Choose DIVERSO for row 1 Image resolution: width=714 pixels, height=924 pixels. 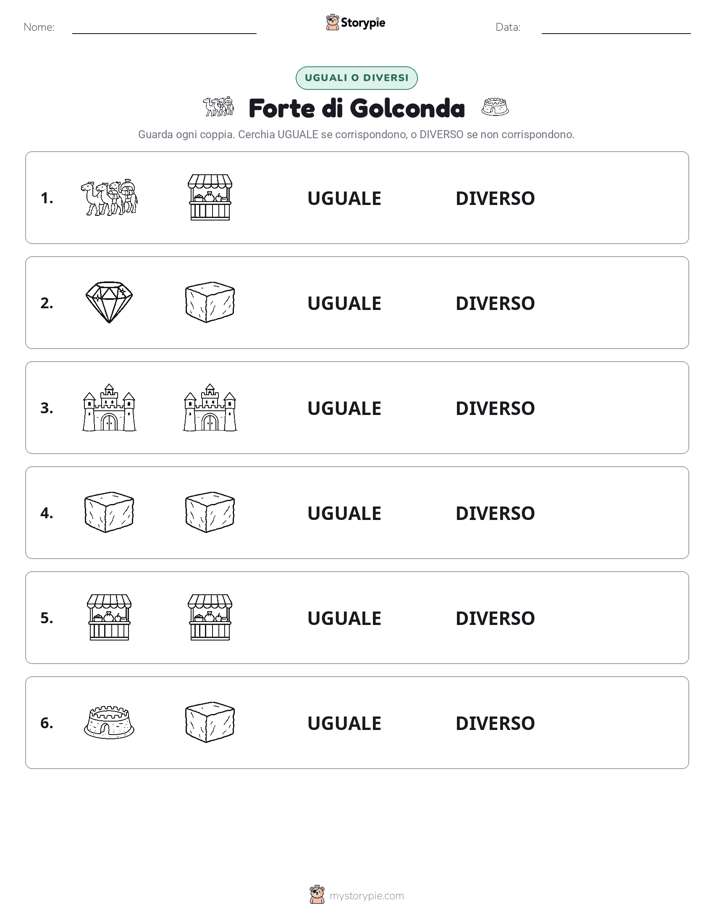495,199
